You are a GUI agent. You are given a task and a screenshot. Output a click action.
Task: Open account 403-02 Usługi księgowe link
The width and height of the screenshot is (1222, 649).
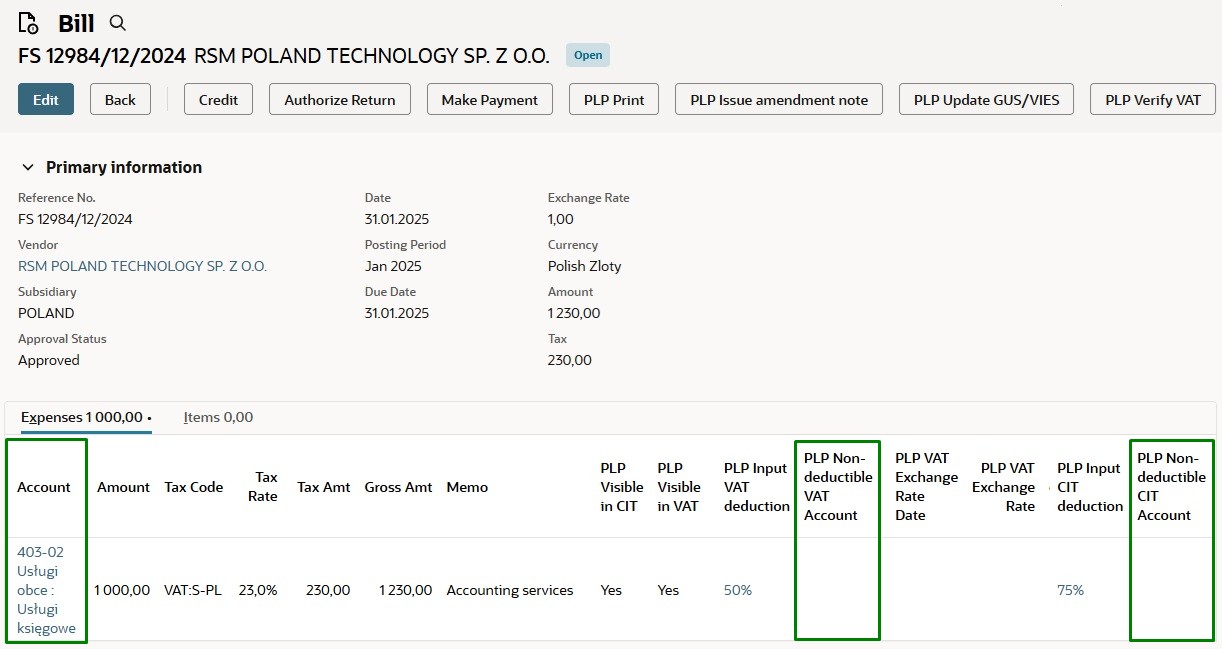point(46,590)
